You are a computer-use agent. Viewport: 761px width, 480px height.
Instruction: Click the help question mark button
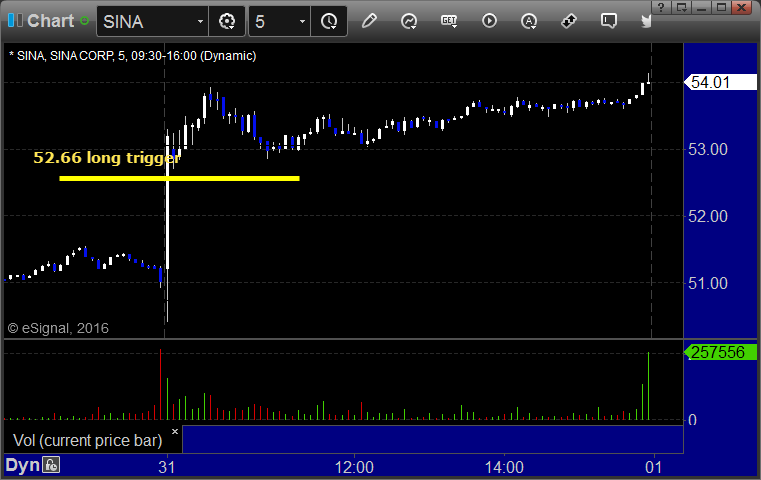click(661, 7)
